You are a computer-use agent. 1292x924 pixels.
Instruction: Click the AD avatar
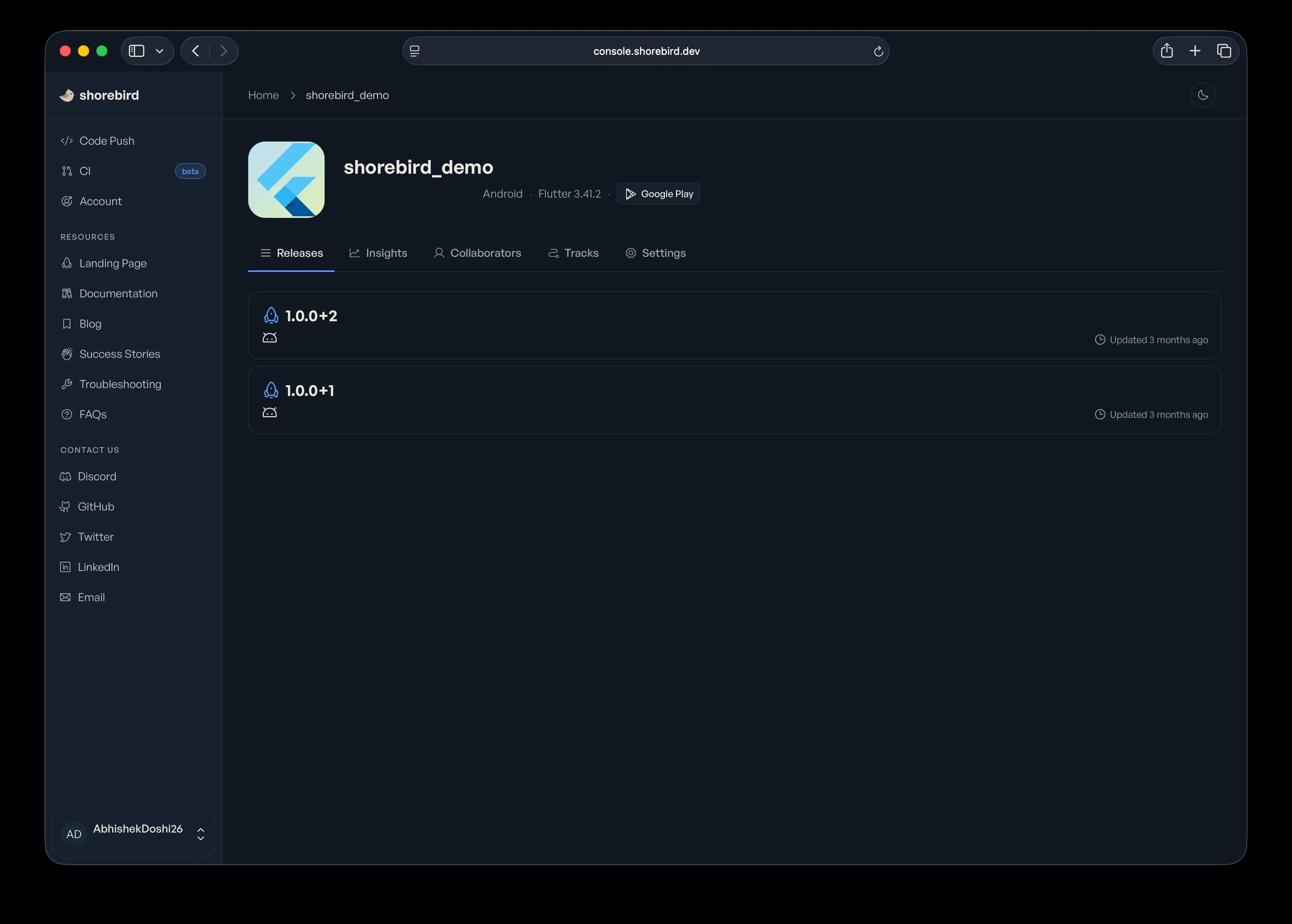tap(74, 834)
